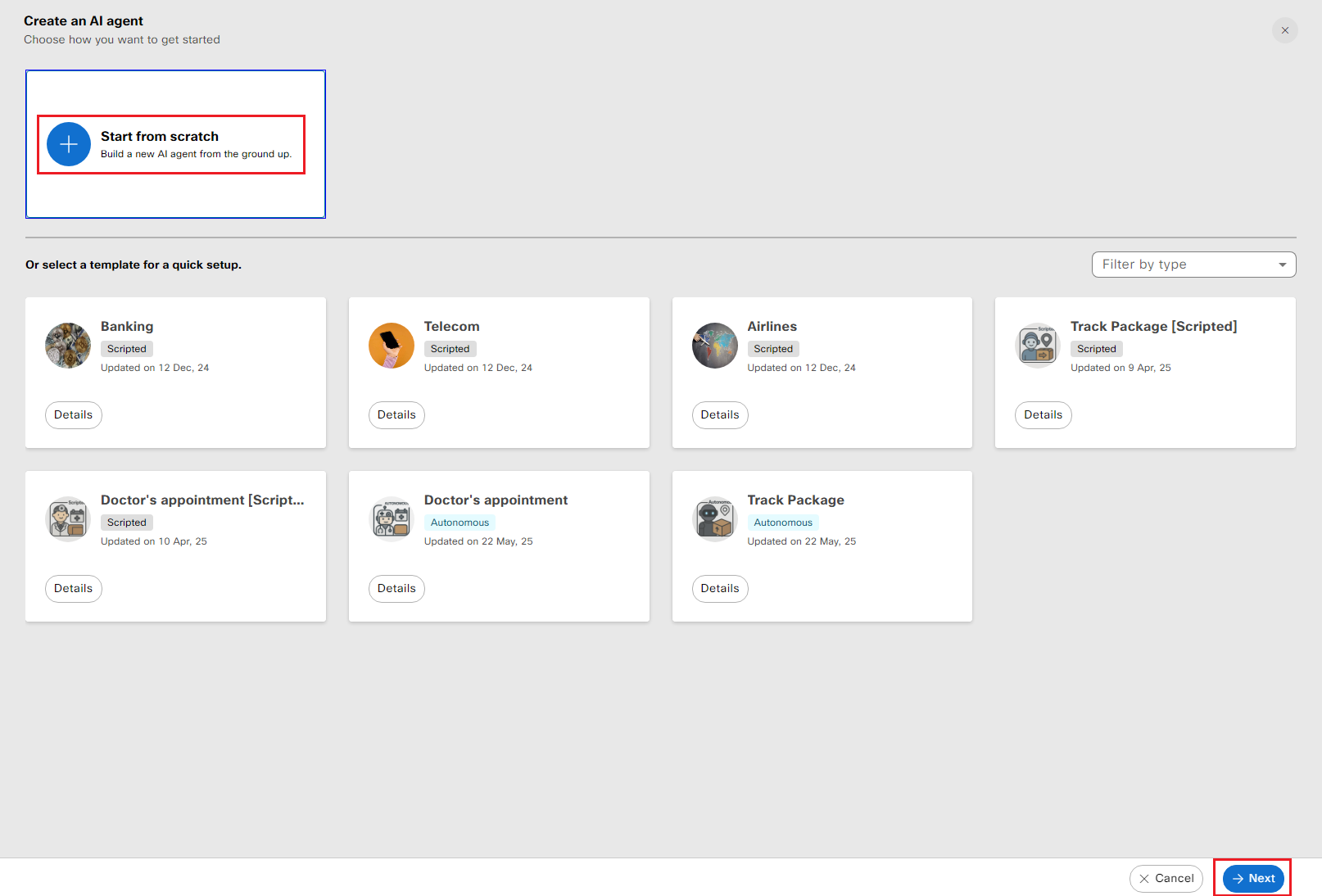Click the Telecom template phone icon
The image size is (1322, 896).
pos(392,346)
